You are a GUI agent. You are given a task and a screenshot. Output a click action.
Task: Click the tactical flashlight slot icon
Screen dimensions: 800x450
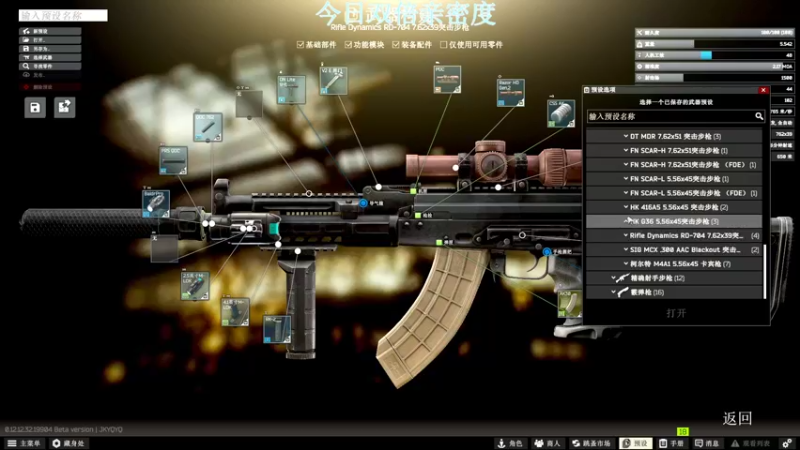point(235,312)
